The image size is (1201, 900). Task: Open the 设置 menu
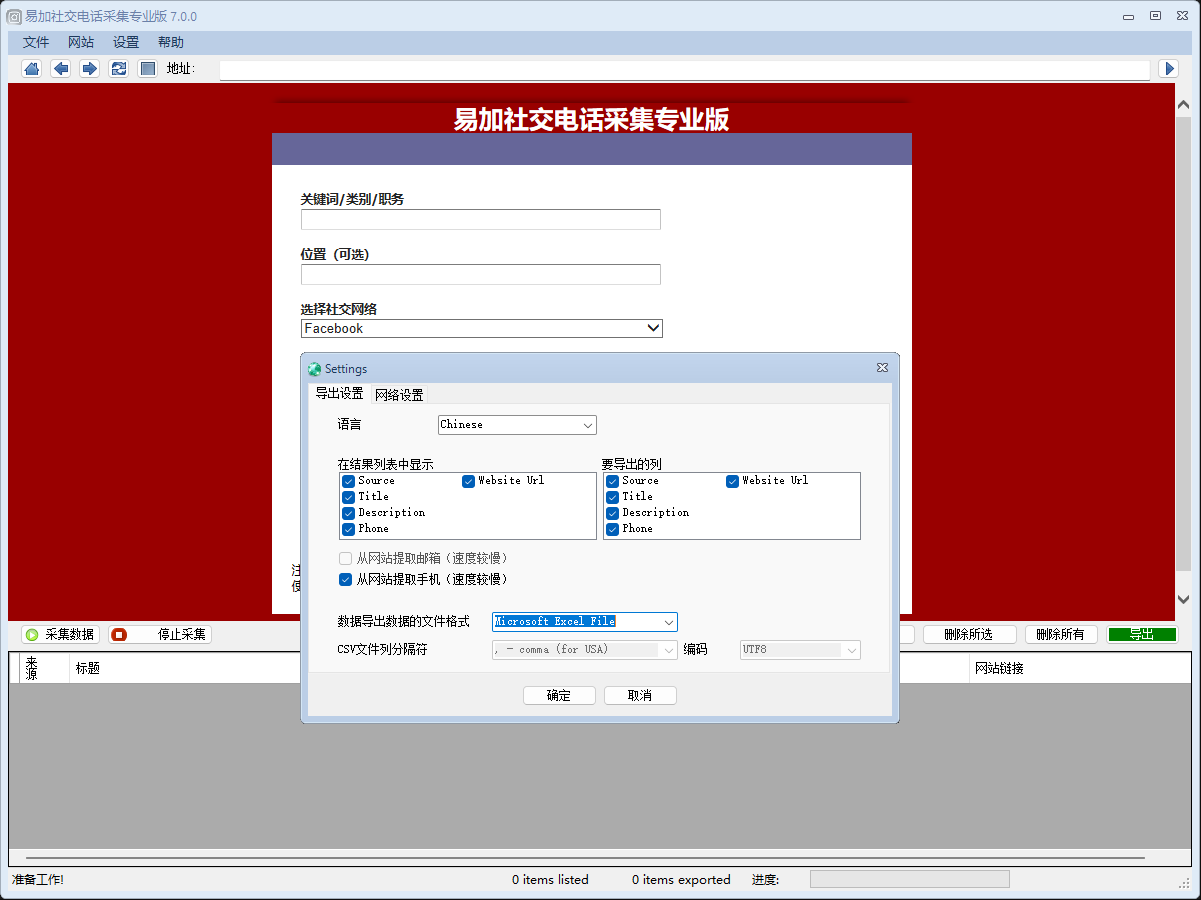coord(126,42)
